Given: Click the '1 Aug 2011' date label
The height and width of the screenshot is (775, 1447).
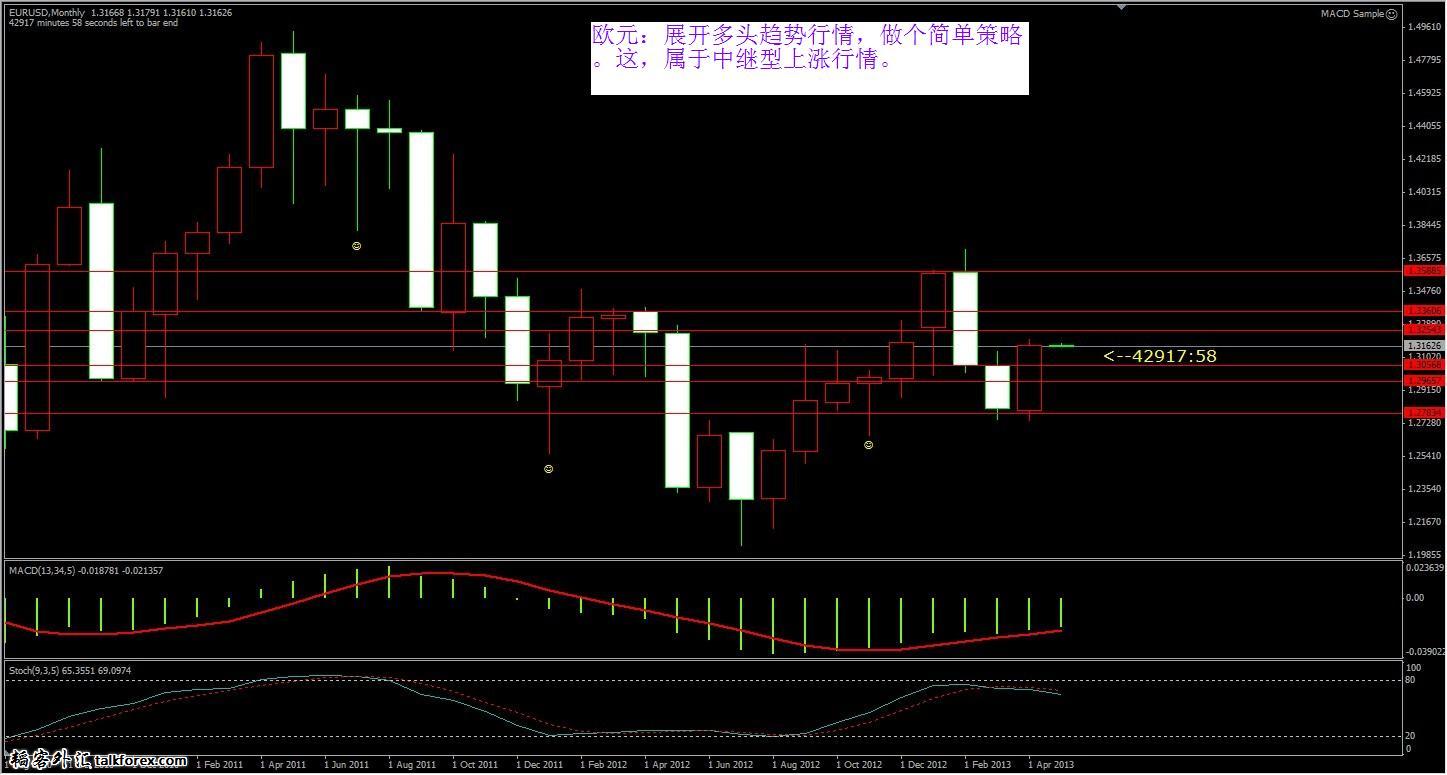Looking at the screenshot, I should (x=412, y=764).
